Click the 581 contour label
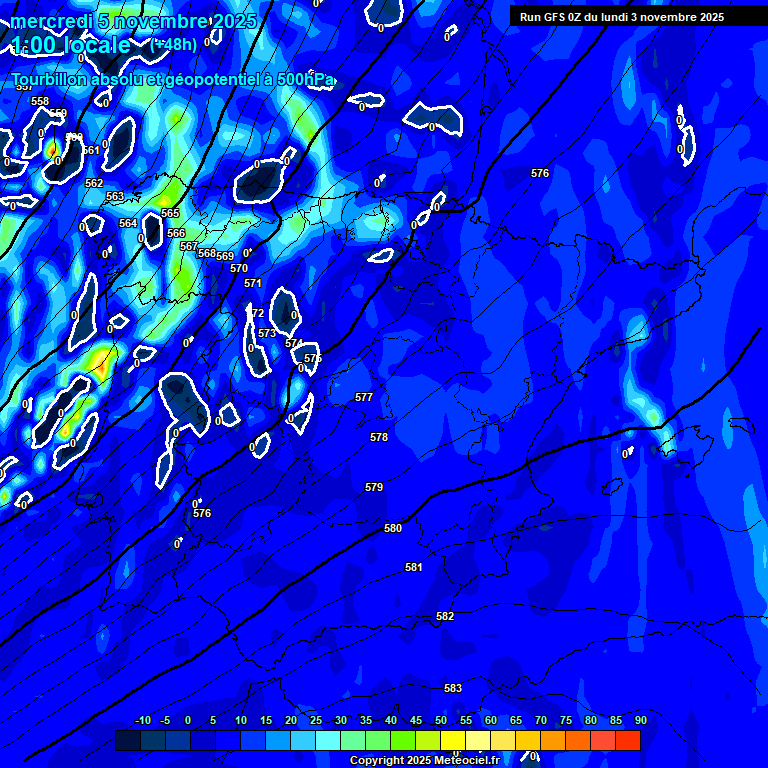This screenshot has width=768, height=768. 414,567
